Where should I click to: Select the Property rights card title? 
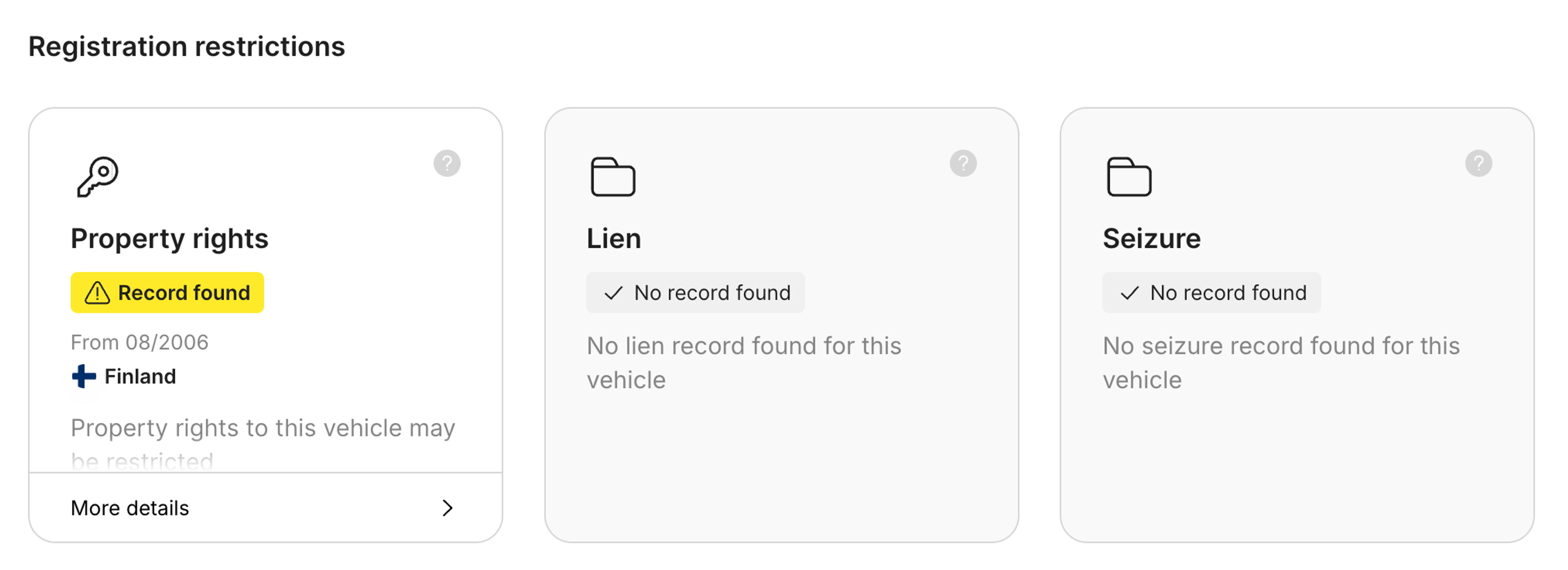click(169, 238)
